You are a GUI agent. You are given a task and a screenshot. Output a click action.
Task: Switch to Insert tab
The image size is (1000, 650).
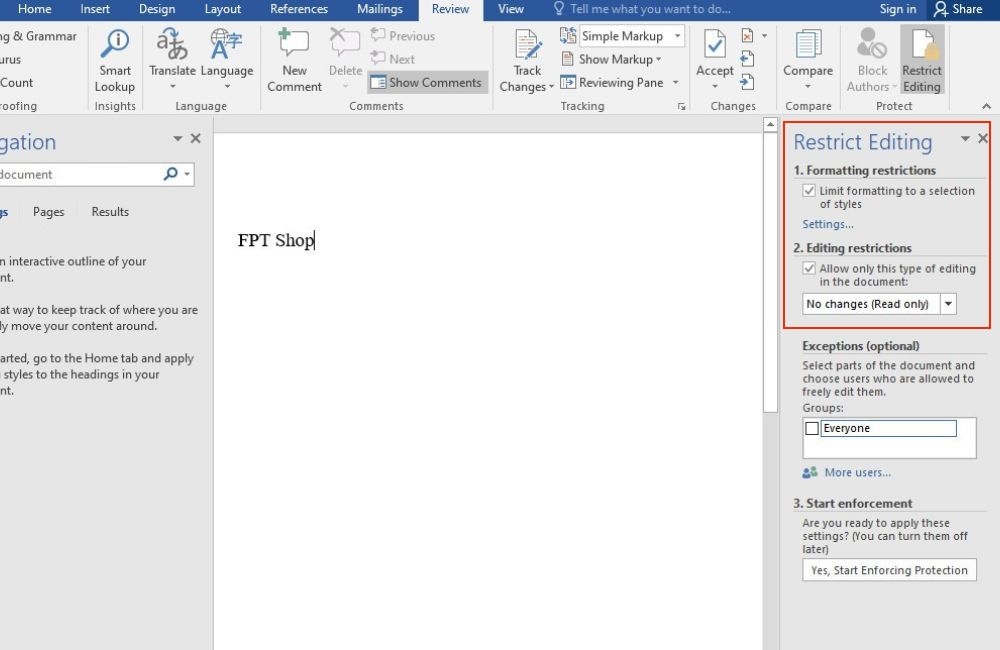click(94, 9)
